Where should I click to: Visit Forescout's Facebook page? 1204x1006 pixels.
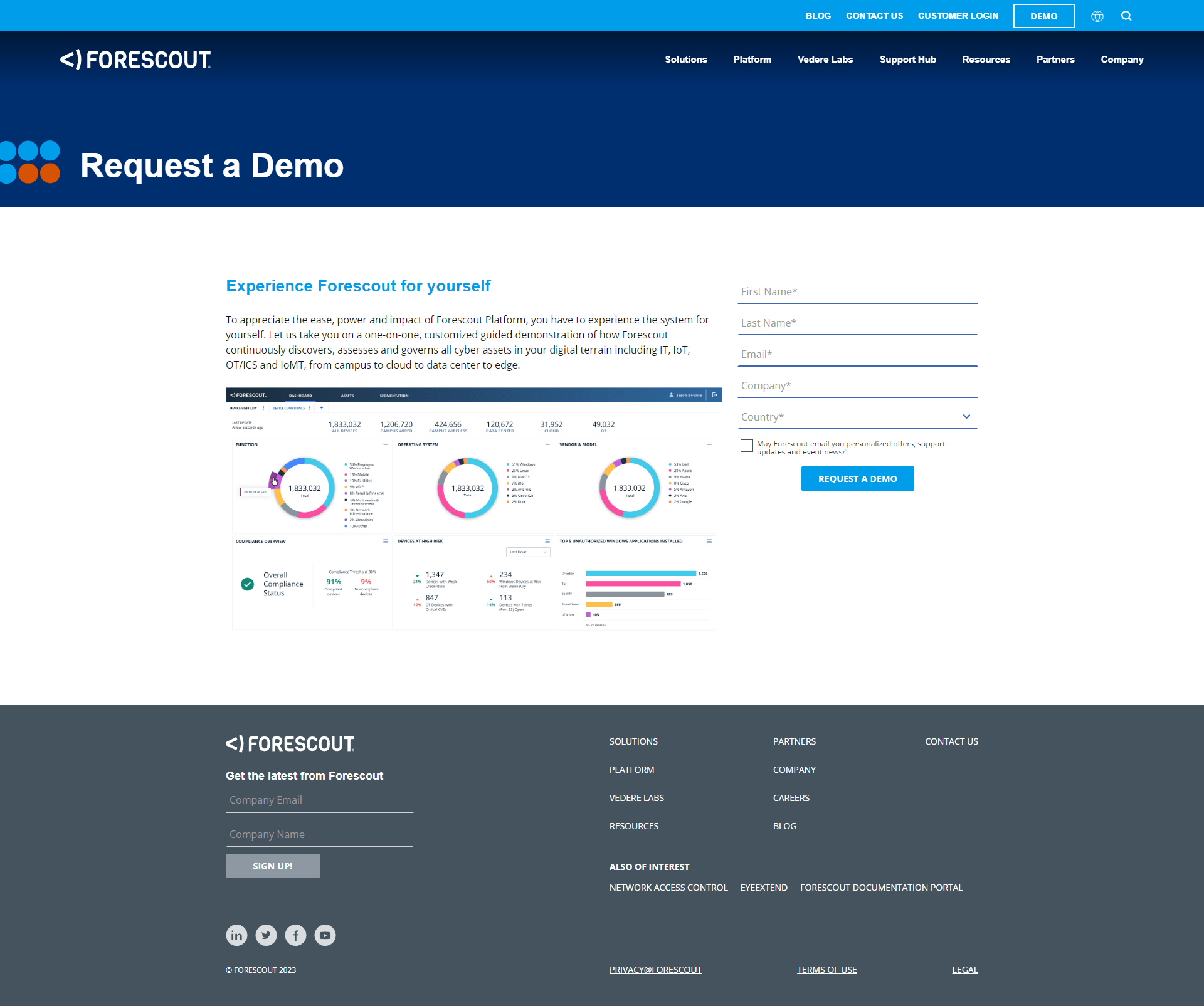pyautogui.click(x=295, y=935)
